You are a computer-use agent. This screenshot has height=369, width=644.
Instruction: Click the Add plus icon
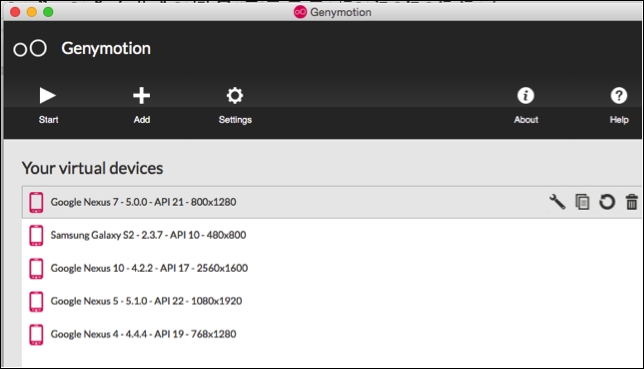(x=142, y=96)
